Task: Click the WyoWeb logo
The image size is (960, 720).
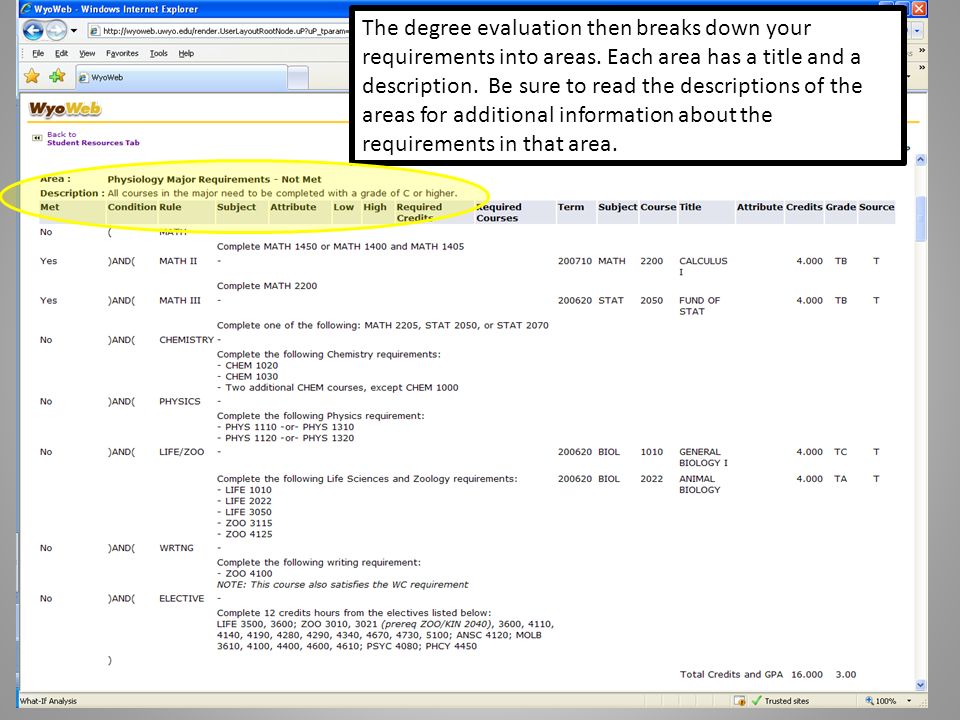Action: pyautogui.click(x=65, y=109)
